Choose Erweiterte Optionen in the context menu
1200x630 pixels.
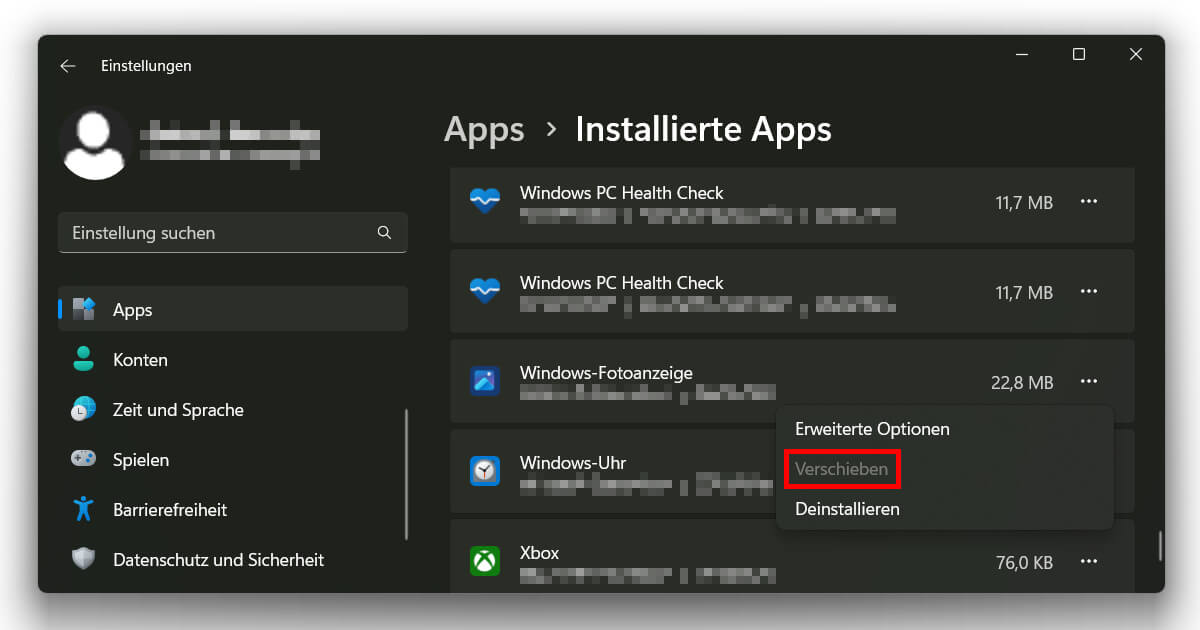[870, 428]
